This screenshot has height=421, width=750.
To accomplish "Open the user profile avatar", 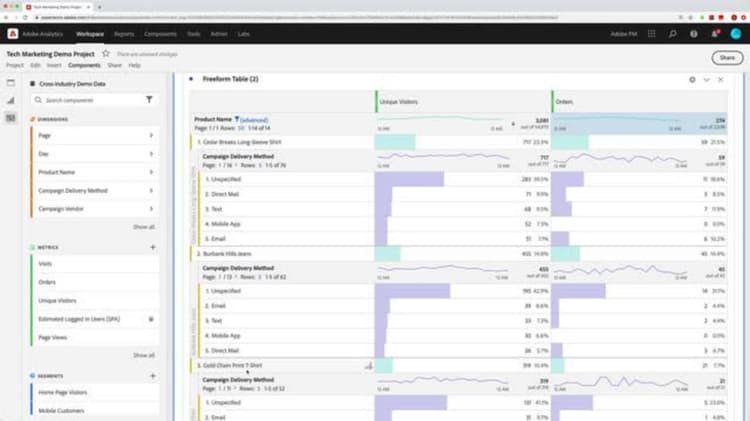I will [736, 34].
